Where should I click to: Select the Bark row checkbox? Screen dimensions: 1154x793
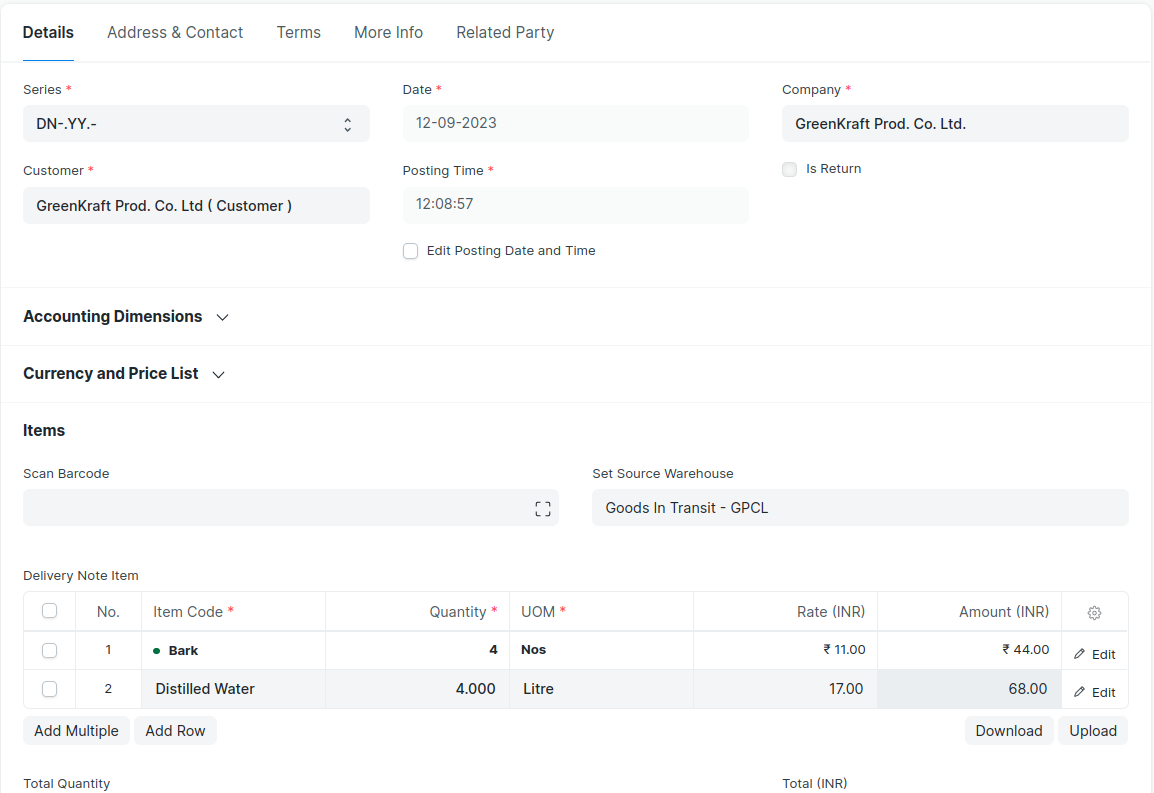coord(50,650)
